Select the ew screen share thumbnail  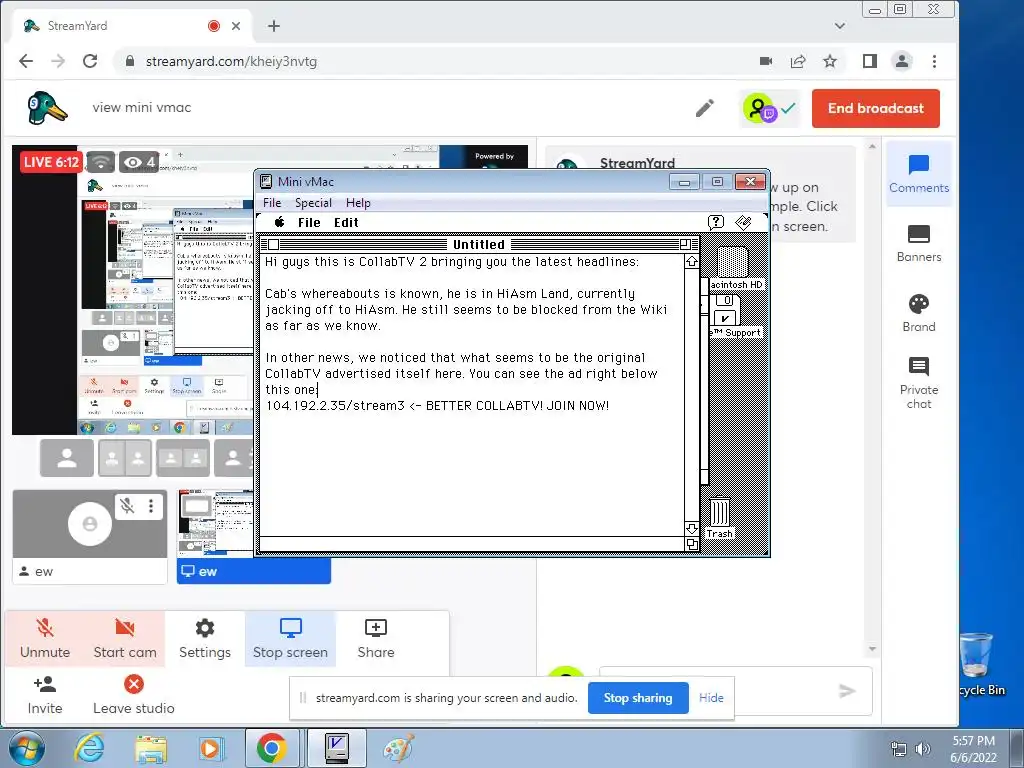253,536
